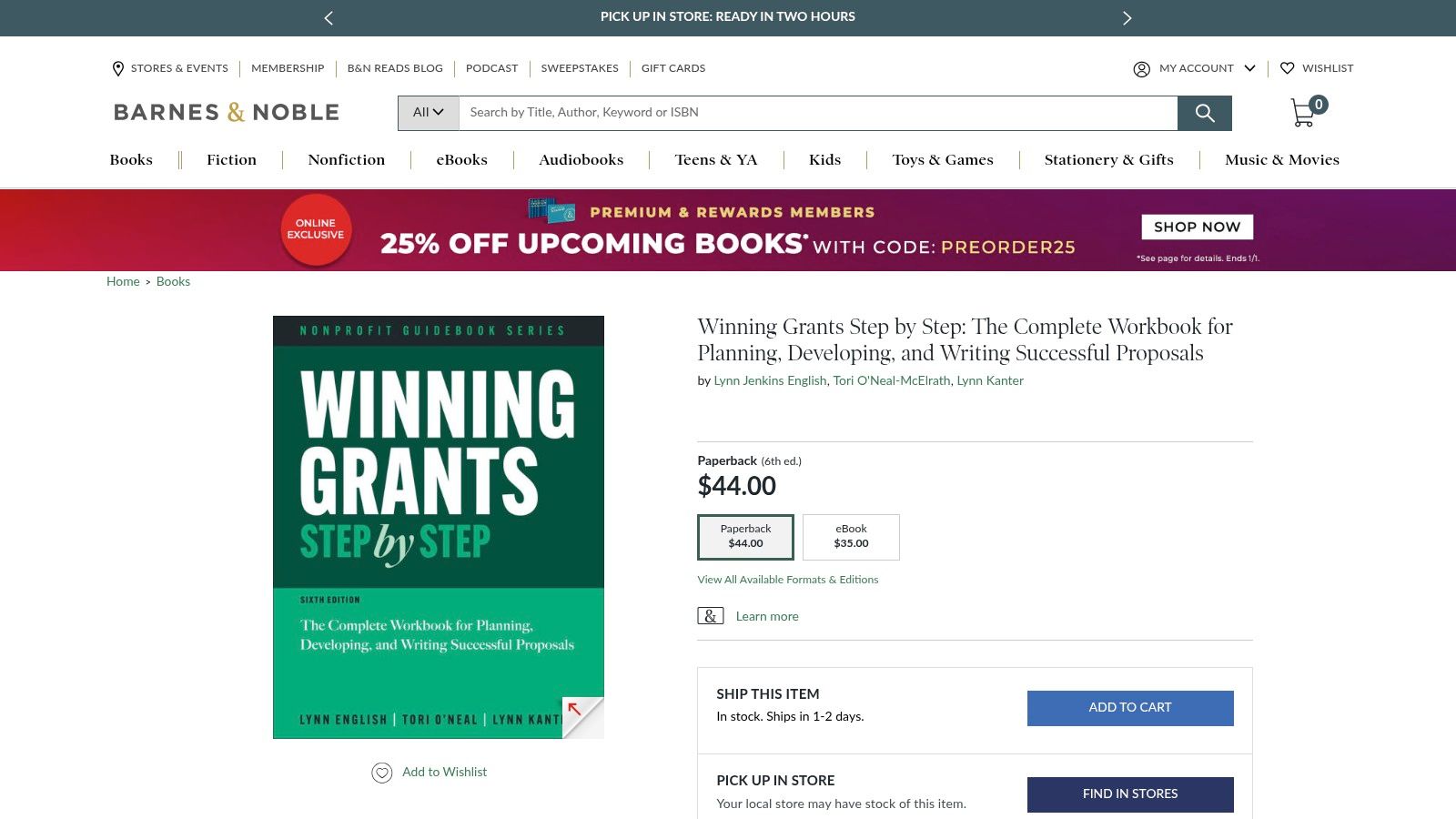Click the Wishlist heart icon in header
The image size is (1456, 819).
click(1287, 68)
